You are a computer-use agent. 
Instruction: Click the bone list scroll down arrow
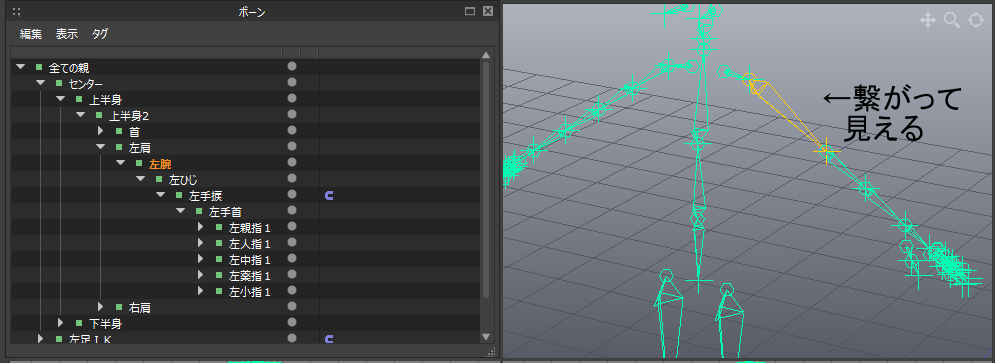[x=486, y=336]
